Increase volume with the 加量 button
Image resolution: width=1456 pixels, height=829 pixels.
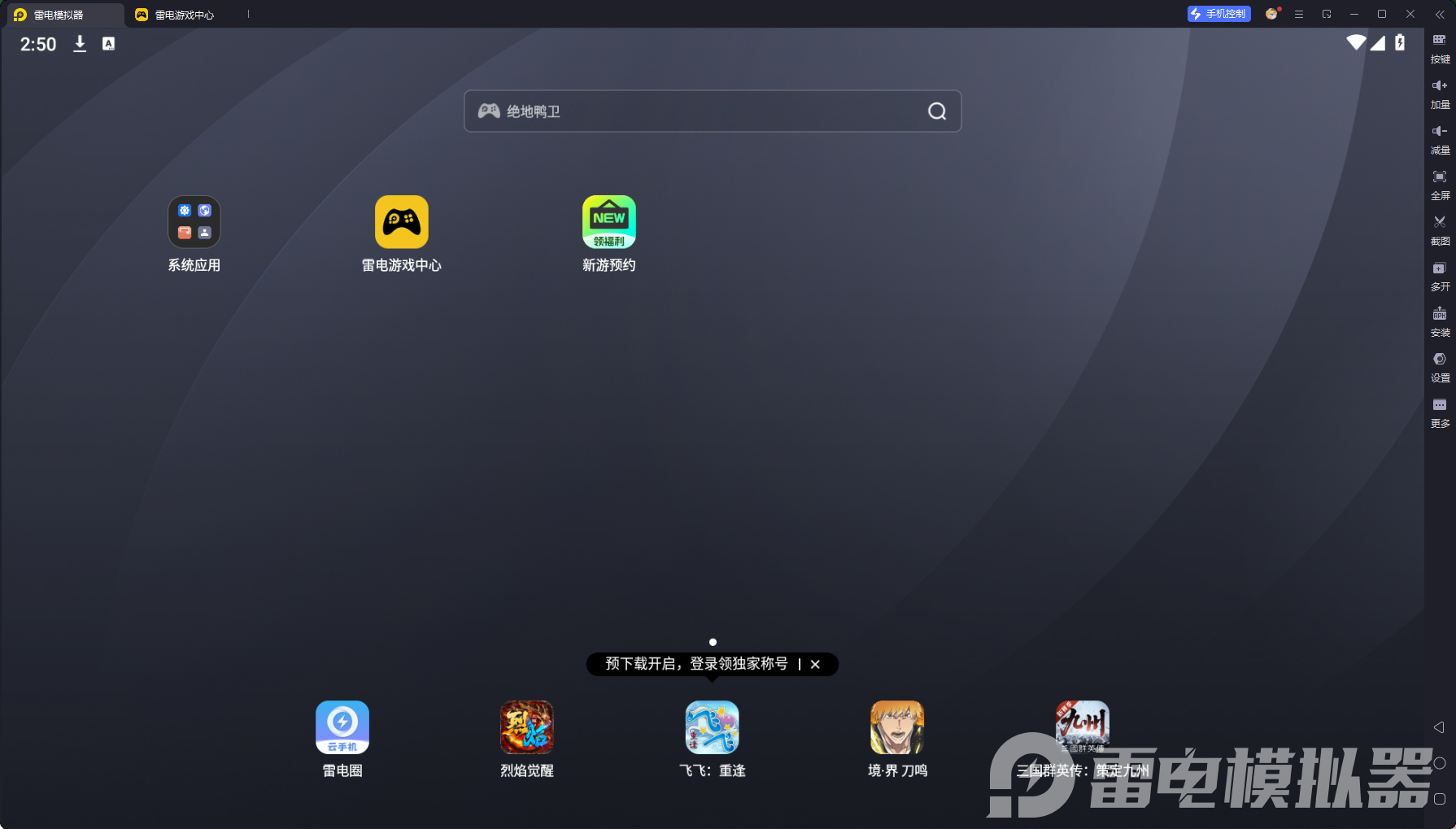(1440, 94)
